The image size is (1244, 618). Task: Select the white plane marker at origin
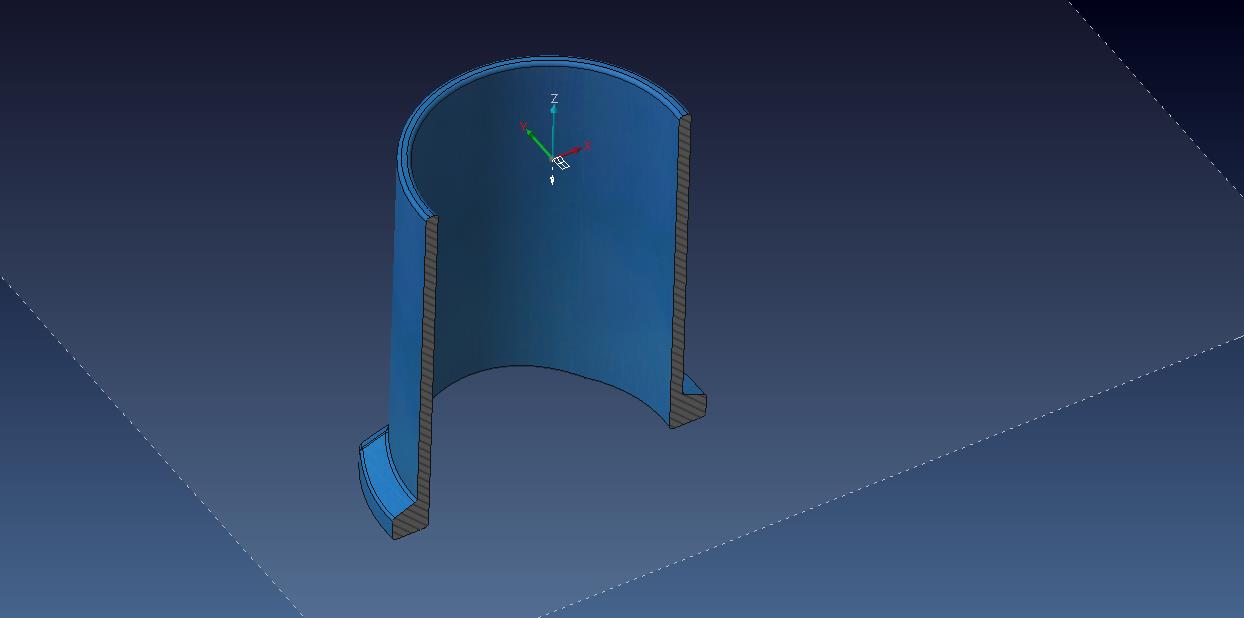coord(561,163)
